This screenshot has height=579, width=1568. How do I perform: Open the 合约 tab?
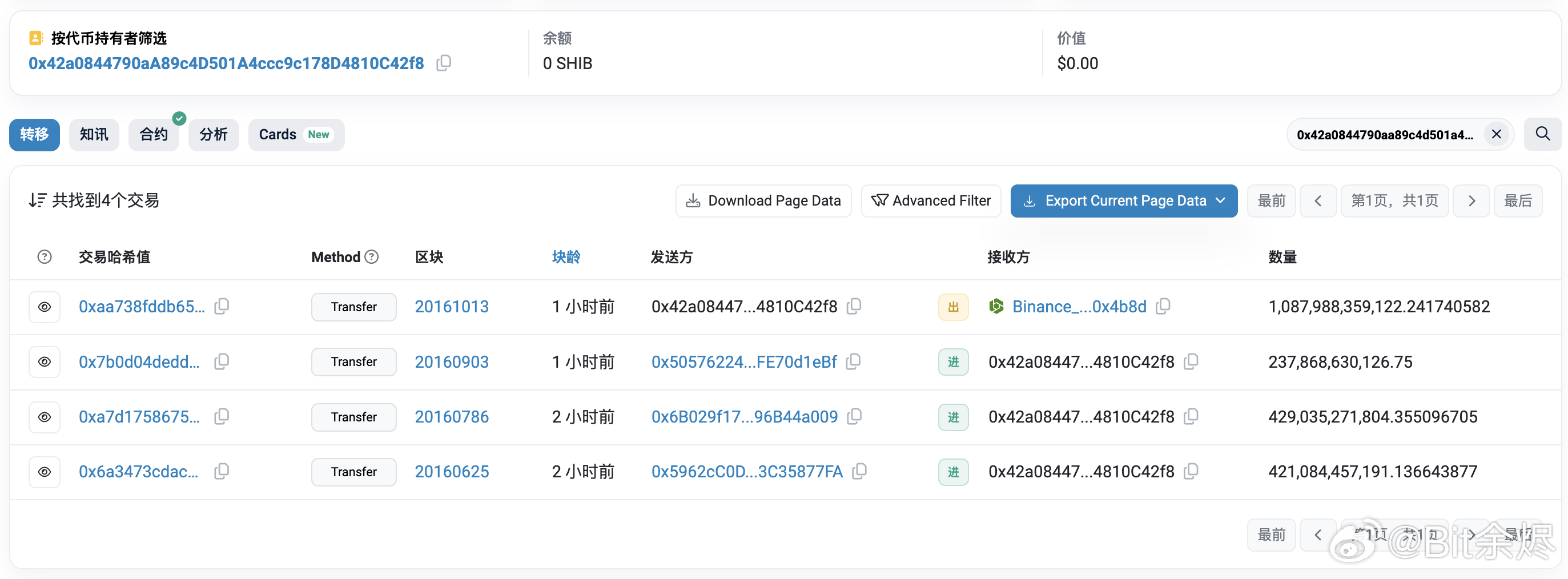point(154,135)
